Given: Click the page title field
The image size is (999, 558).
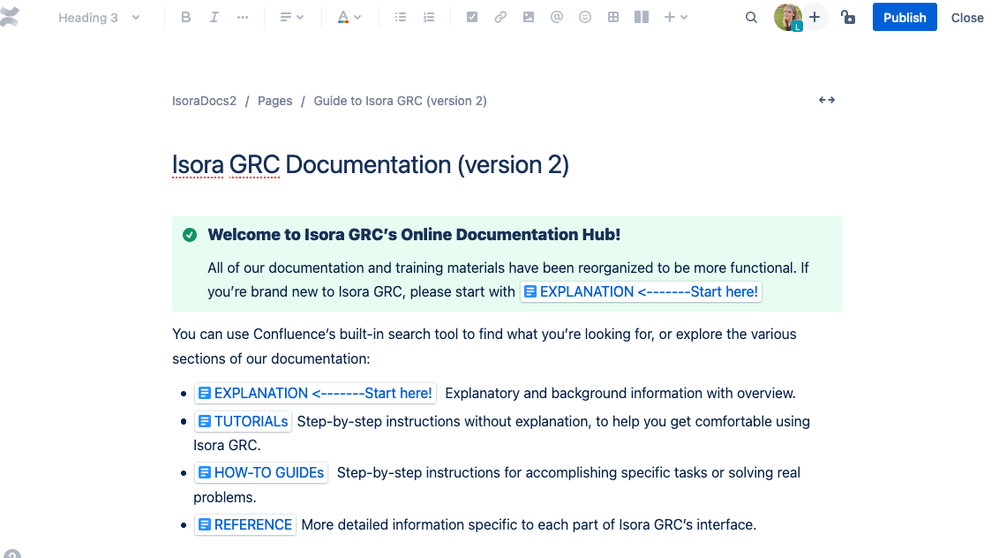Looking at the screenshot, I should [x=370, y=165].
